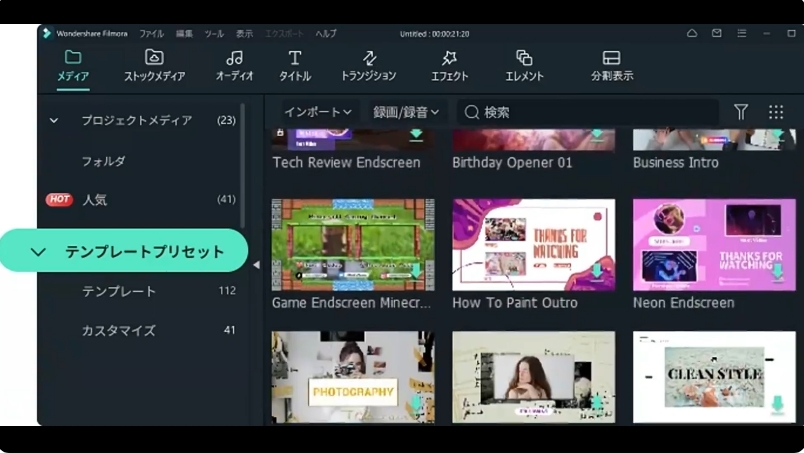Screen dimensions: 804x453
Task: Click the filter funnel icon
Action: pyautogui.click(x=741, y=112)
